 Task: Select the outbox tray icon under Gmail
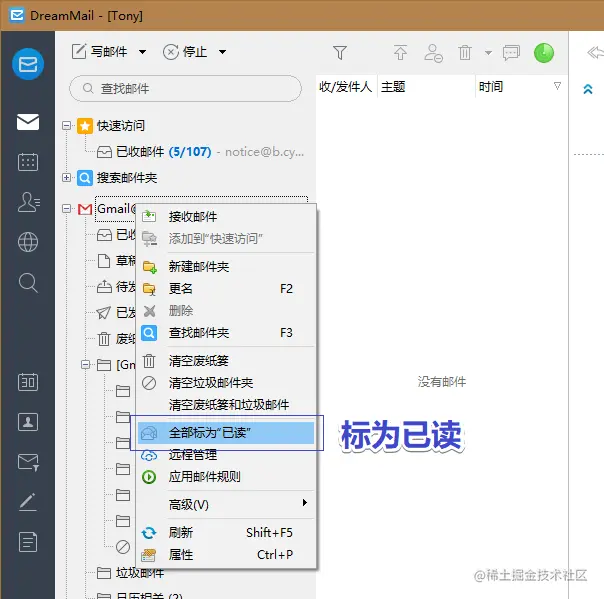(x=104, y=287)
